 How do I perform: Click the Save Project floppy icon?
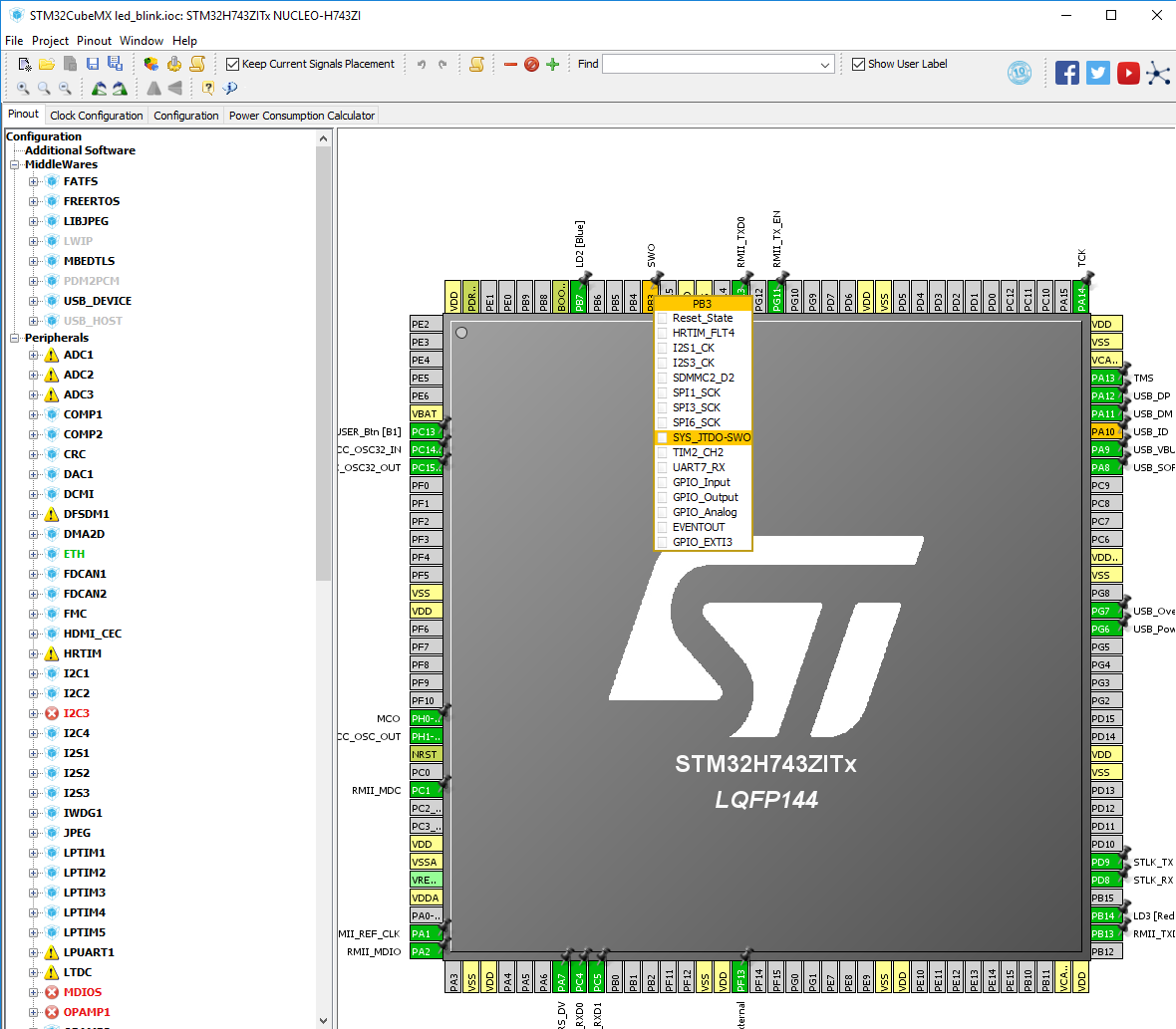coord(93,65)
